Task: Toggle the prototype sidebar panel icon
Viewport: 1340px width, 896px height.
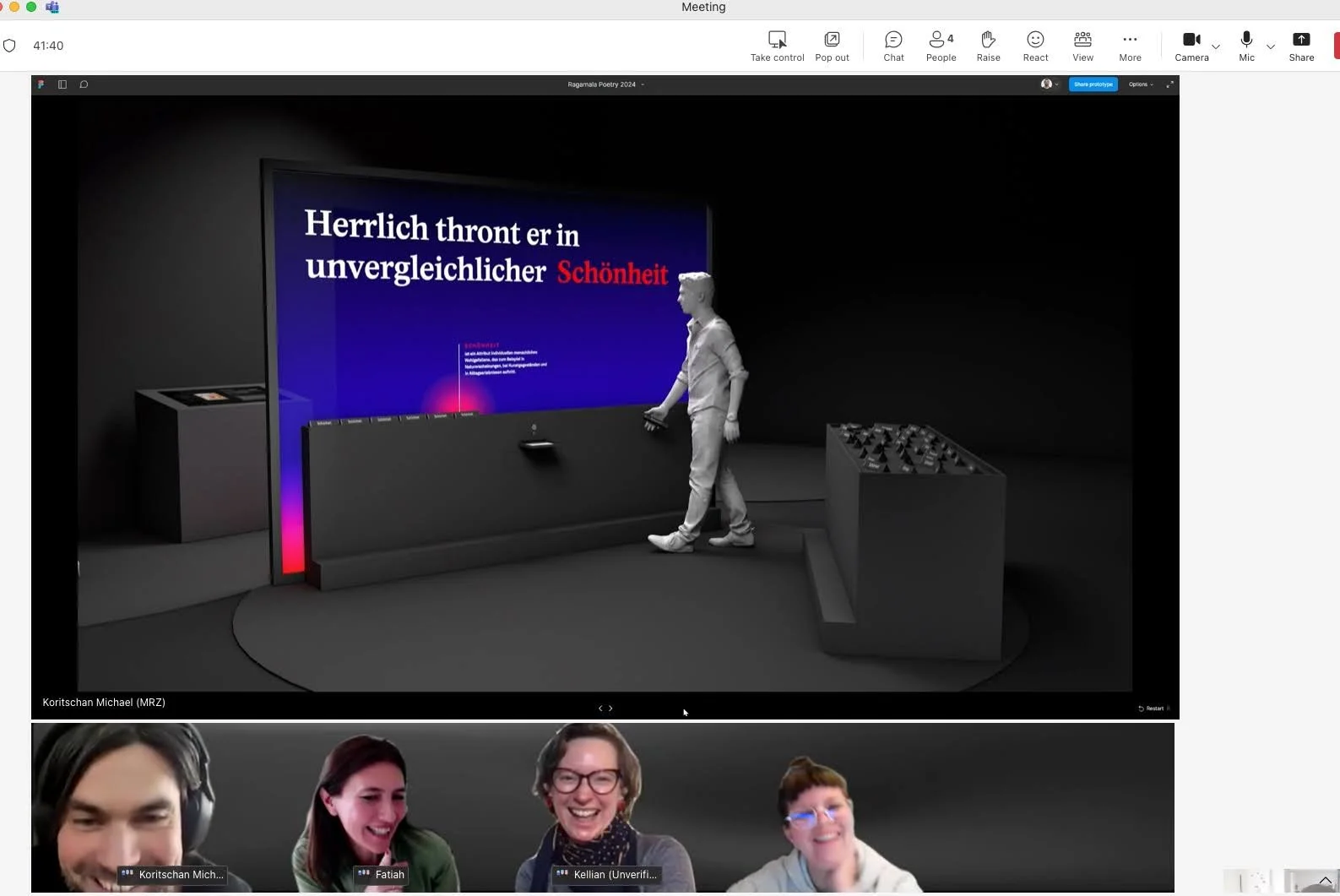Action: [x=62, y=84]
